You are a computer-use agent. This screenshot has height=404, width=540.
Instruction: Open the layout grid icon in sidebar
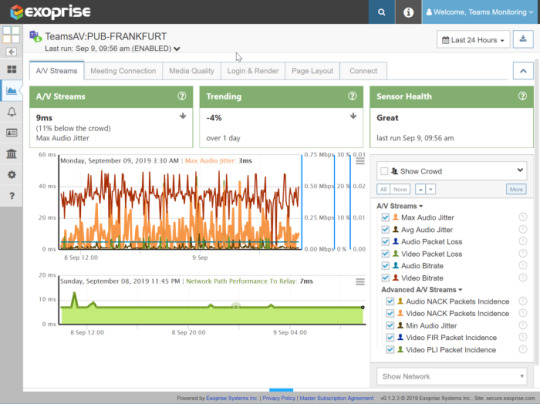tap(11, 34)
